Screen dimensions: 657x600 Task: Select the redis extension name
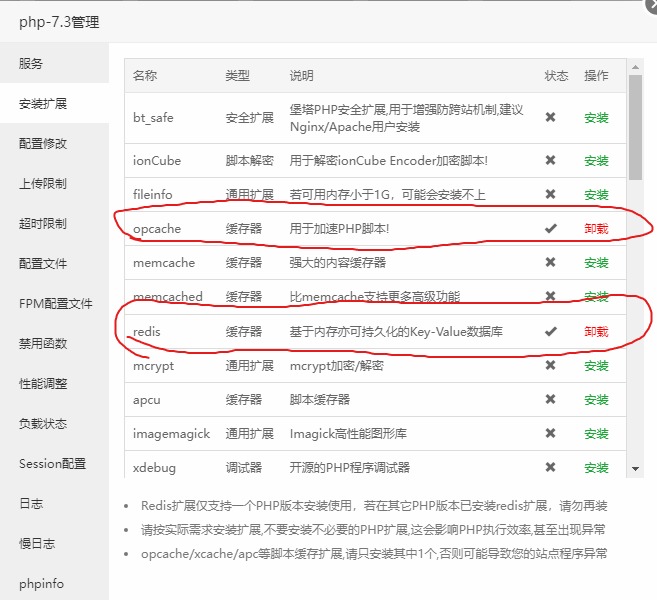coord(147,332)
